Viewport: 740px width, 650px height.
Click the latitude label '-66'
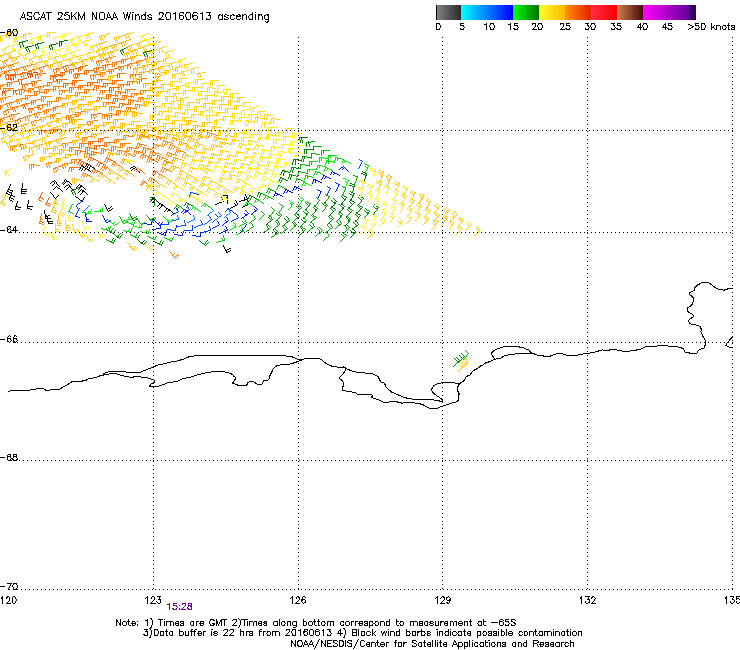pos(9,339)
